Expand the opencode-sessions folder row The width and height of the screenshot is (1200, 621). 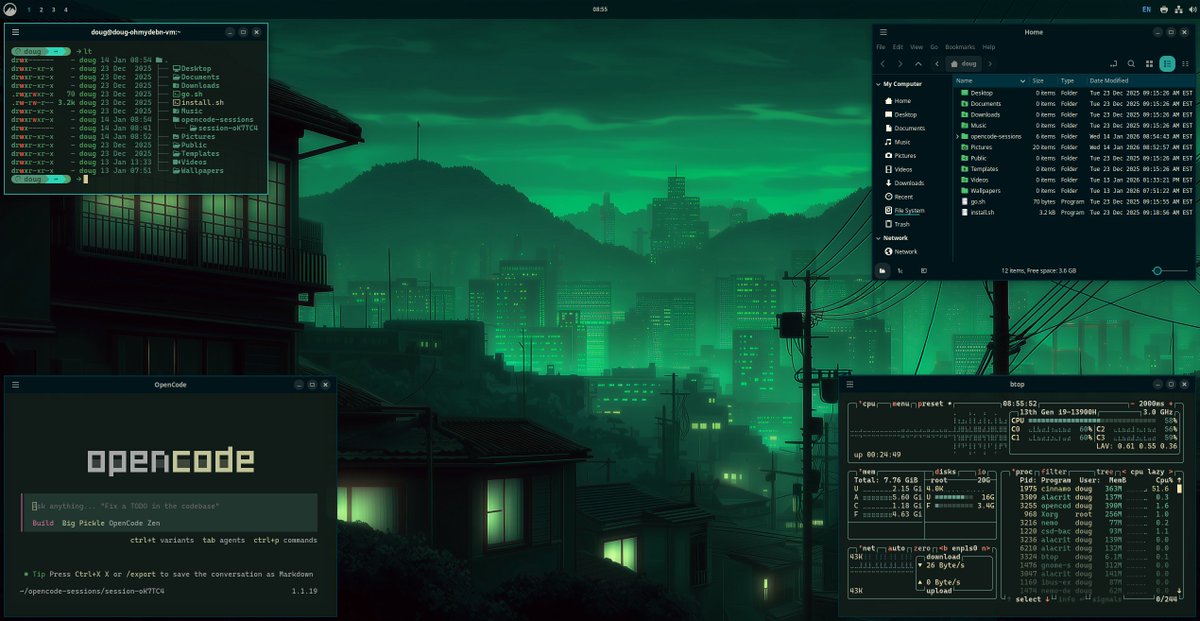(x=957, y=136)
